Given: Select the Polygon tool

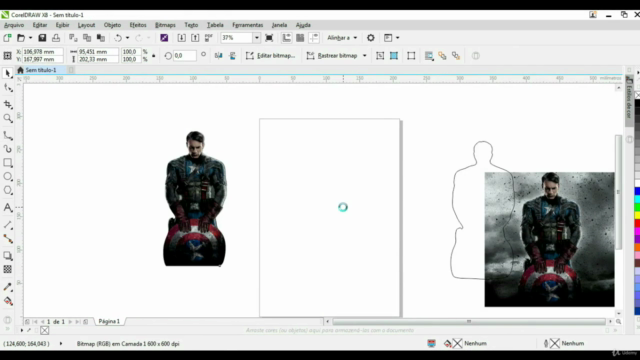Looking at the screenshot, I should [x=8, y=190].
